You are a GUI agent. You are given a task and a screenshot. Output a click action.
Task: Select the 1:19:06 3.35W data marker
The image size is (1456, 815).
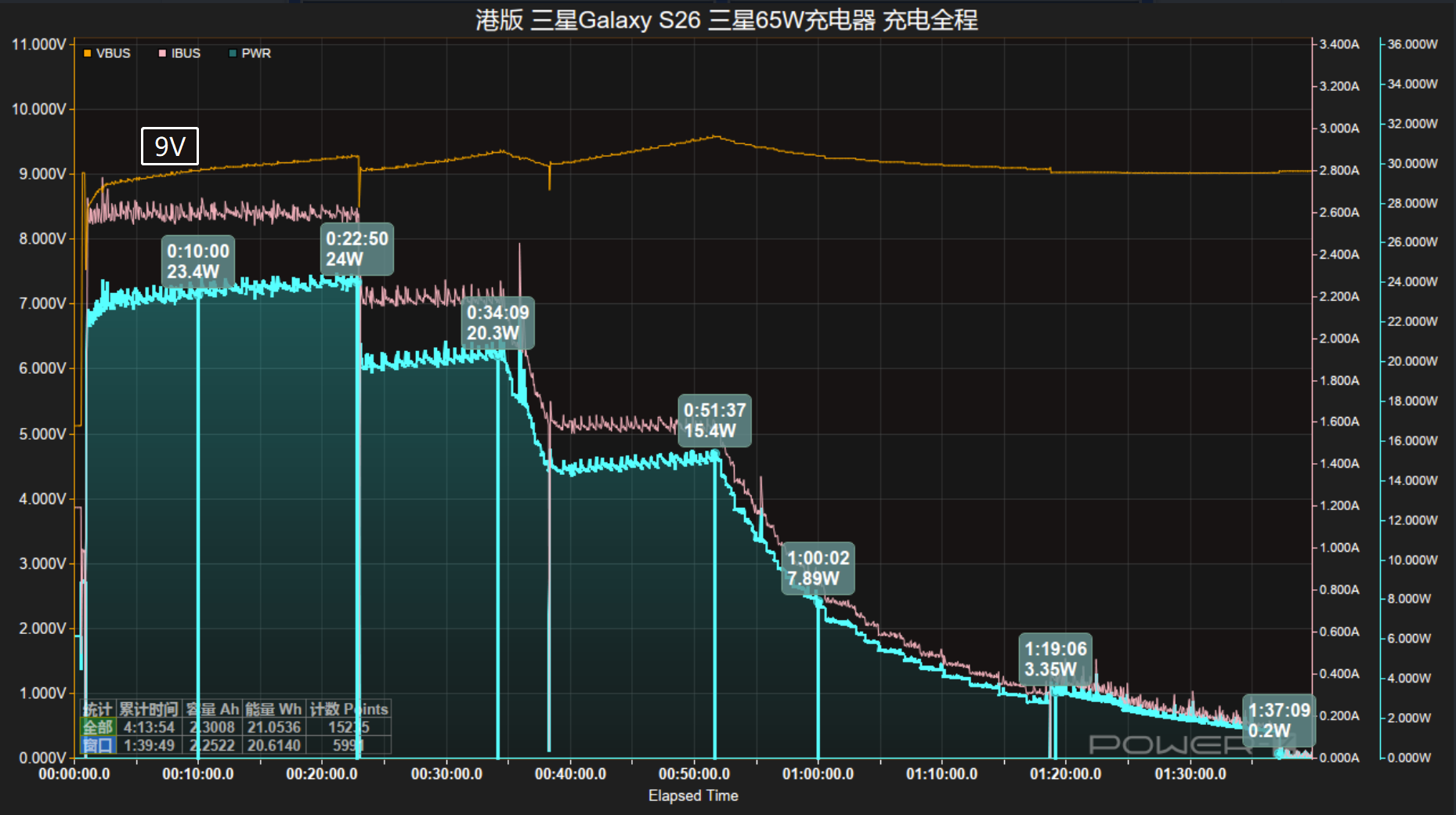(1056, 659)
